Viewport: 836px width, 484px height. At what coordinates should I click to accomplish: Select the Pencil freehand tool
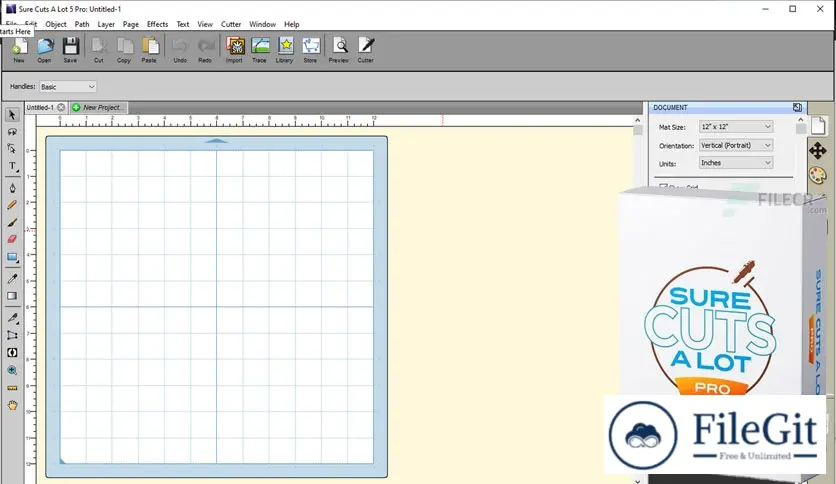(x=12, y=205)
